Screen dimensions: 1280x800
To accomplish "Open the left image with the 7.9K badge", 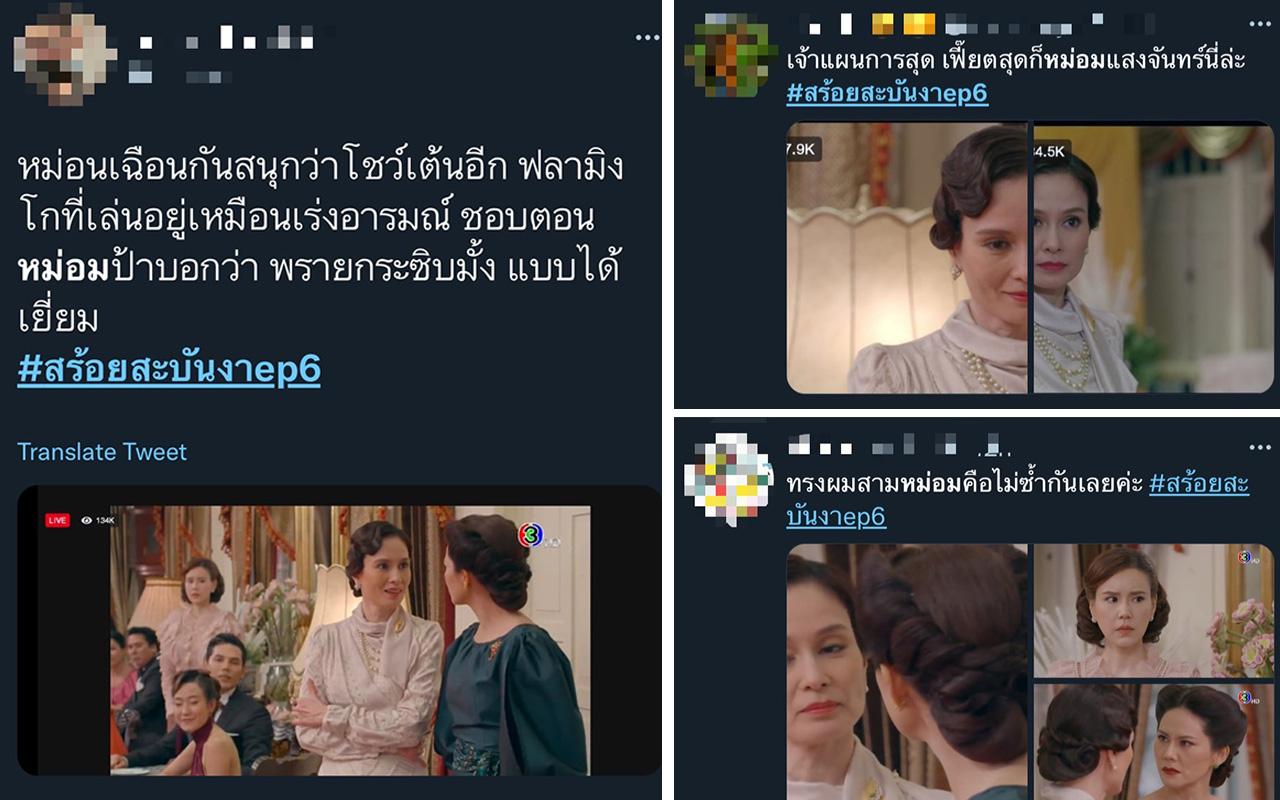I will pyautogui.click(x=907, y=258).
